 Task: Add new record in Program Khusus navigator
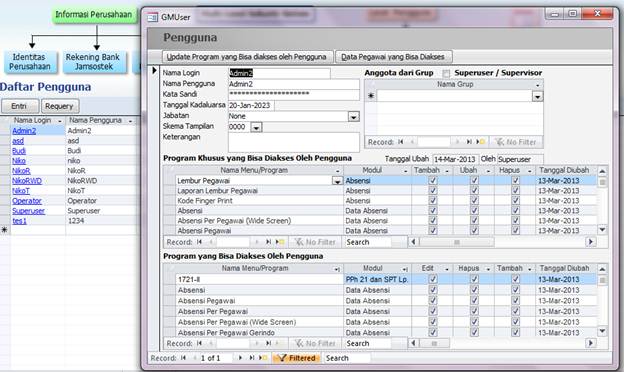(x=280, y=242)
